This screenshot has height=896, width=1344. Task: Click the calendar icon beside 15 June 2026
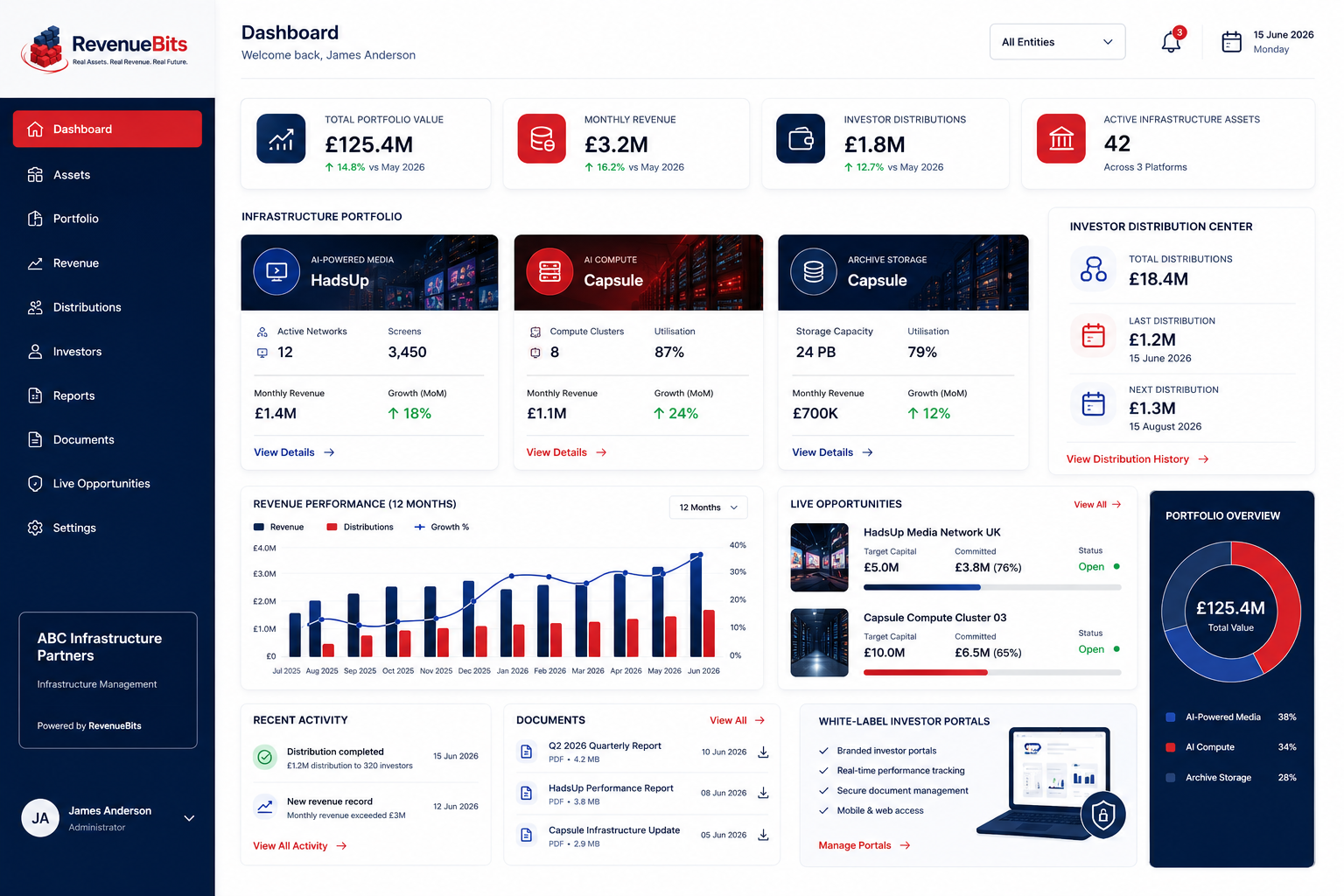(1231, 42)
